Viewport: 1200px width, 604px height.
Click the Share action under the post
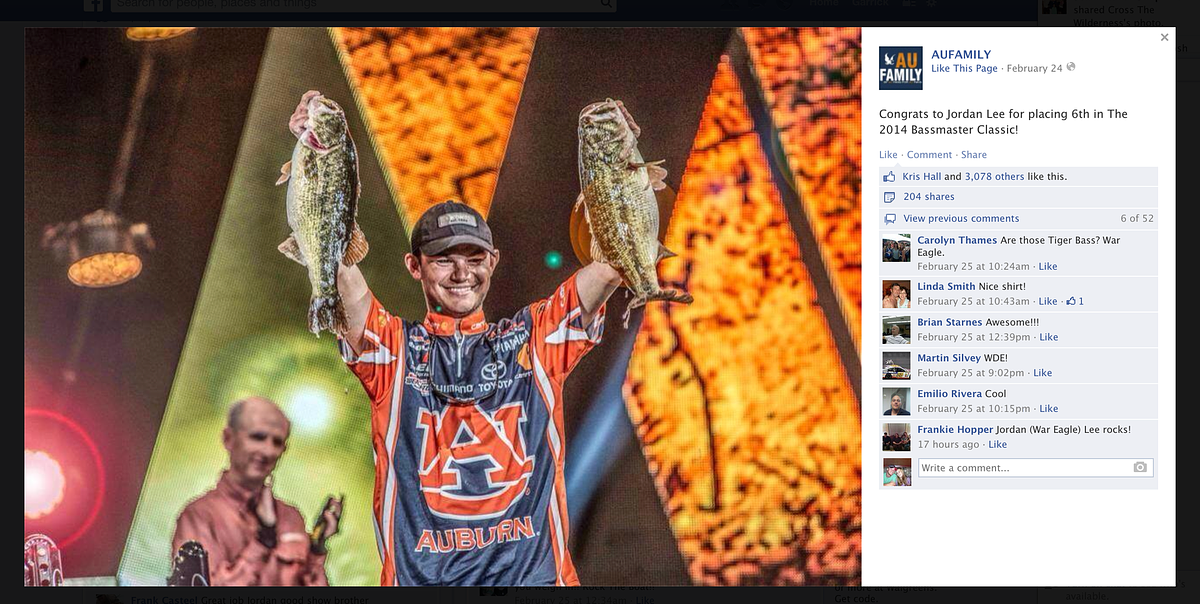point(973,155)
